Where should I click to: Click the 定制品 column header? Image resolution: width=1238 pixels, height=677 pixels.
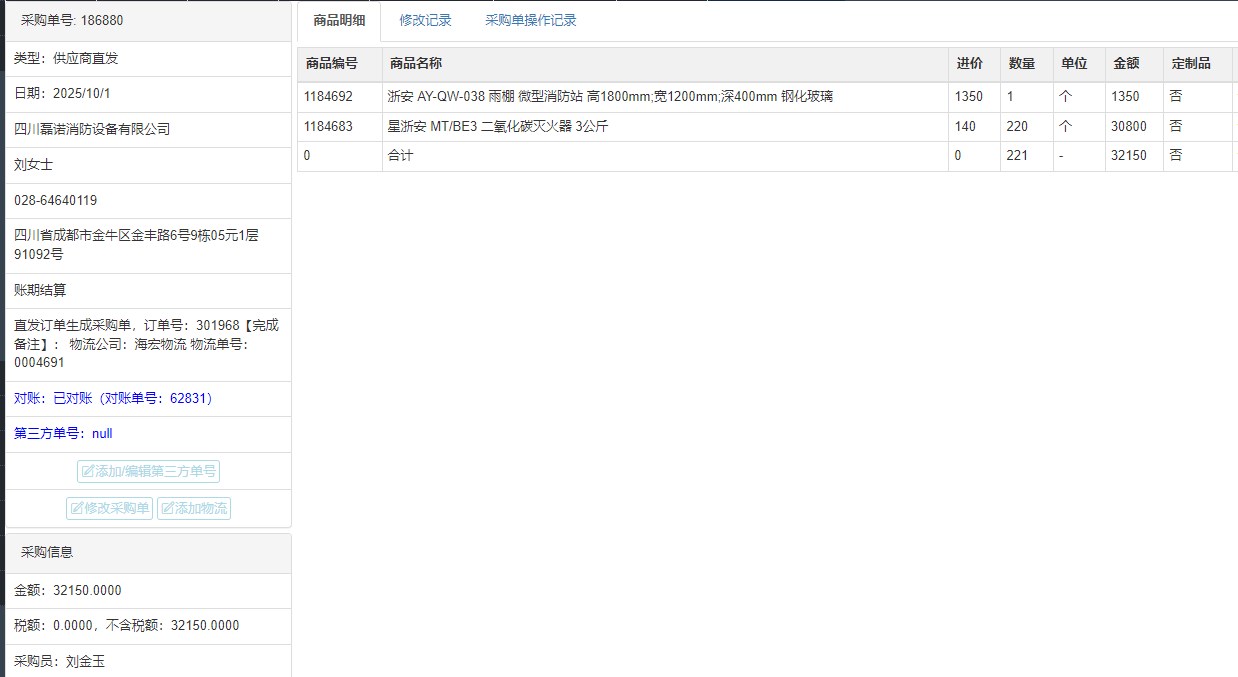tap(1191, 63)
